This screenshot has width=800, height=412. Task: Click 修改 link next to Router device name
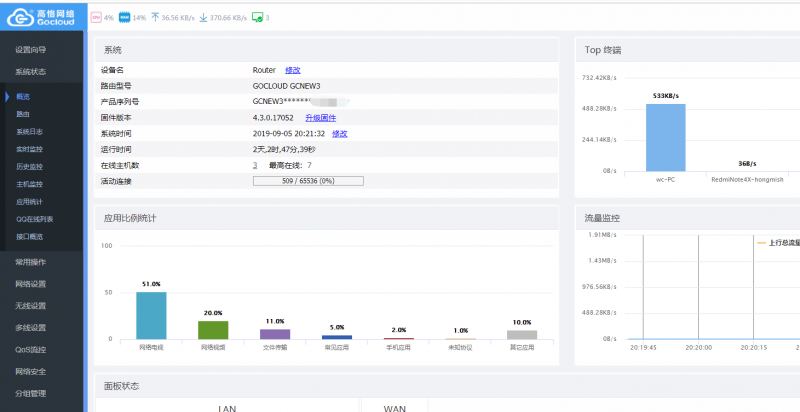[x=292, y=70]
